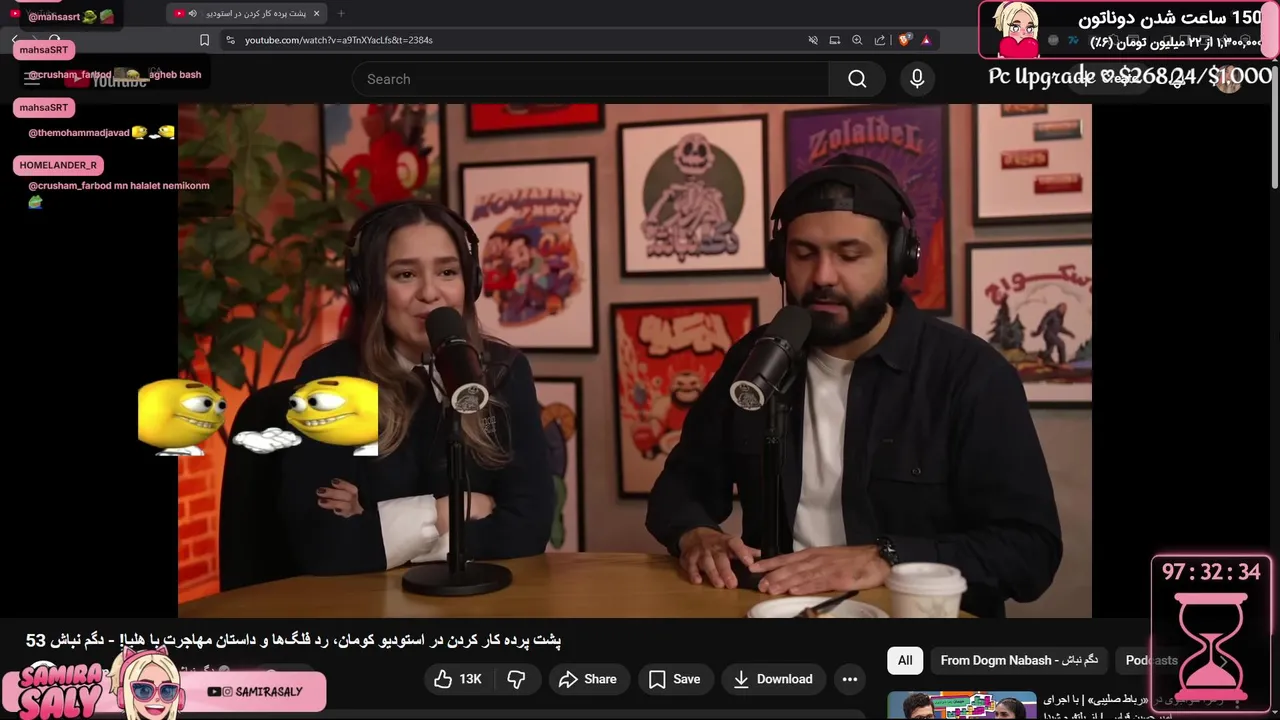Click the video player to pause playback
Image resolution: width=1280 pixels, height=720 pixels.
point(635,360)
